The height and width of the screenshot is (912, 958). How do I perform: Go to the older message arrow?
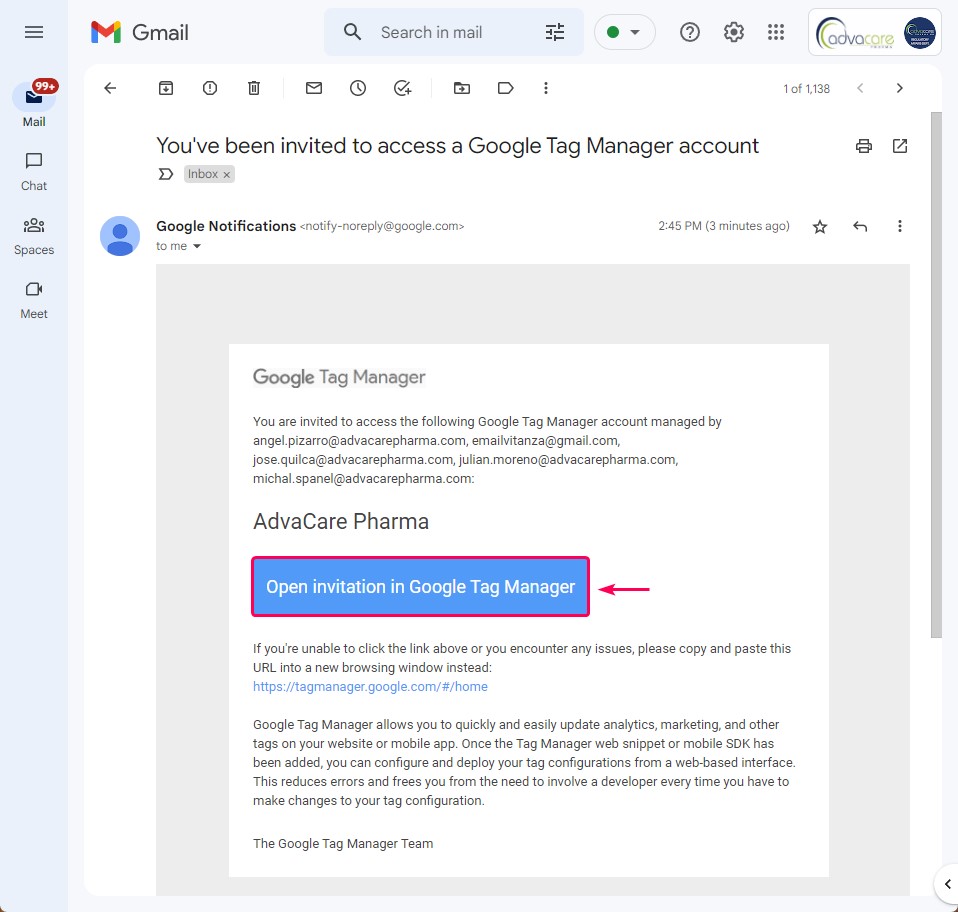pos(899,89)
